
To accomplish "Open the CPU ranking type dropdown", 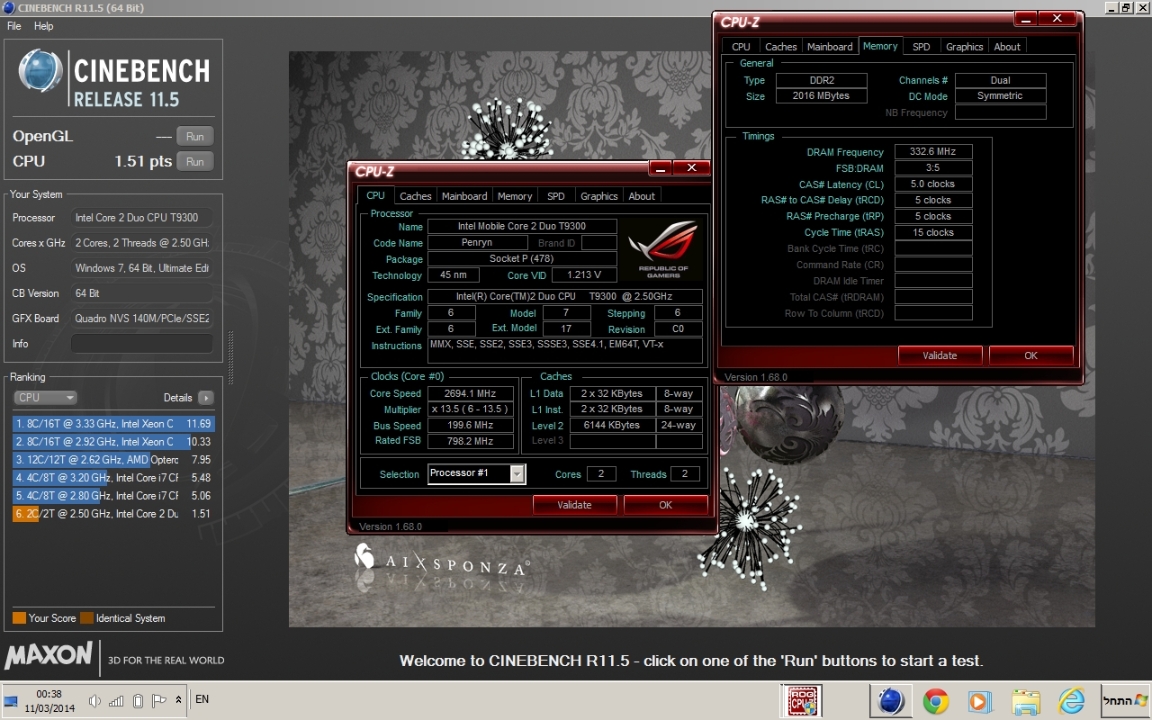I will point(45,397).
